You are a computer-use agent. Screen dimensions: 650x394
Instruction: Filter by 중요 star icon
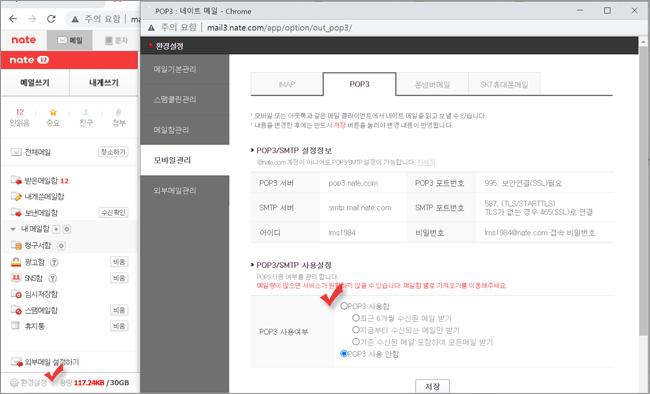[53, 117]
